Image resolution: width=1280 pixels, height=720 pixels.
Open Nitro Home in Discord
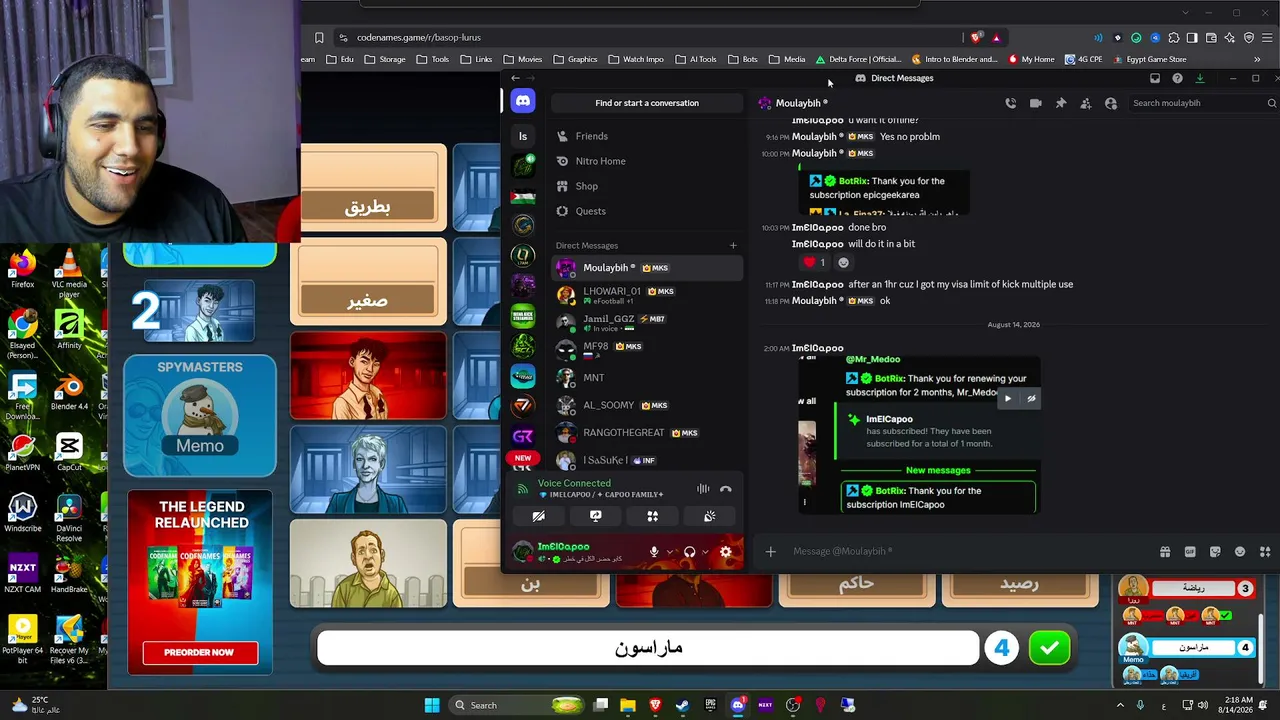pos(647,161)
